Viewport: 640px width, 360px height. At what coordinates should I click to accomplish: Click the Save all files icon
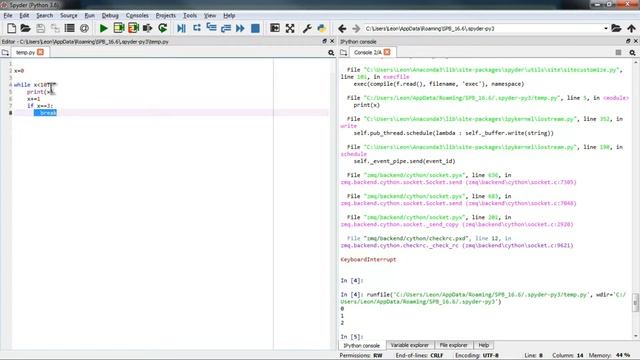click(x=55, y=28)
